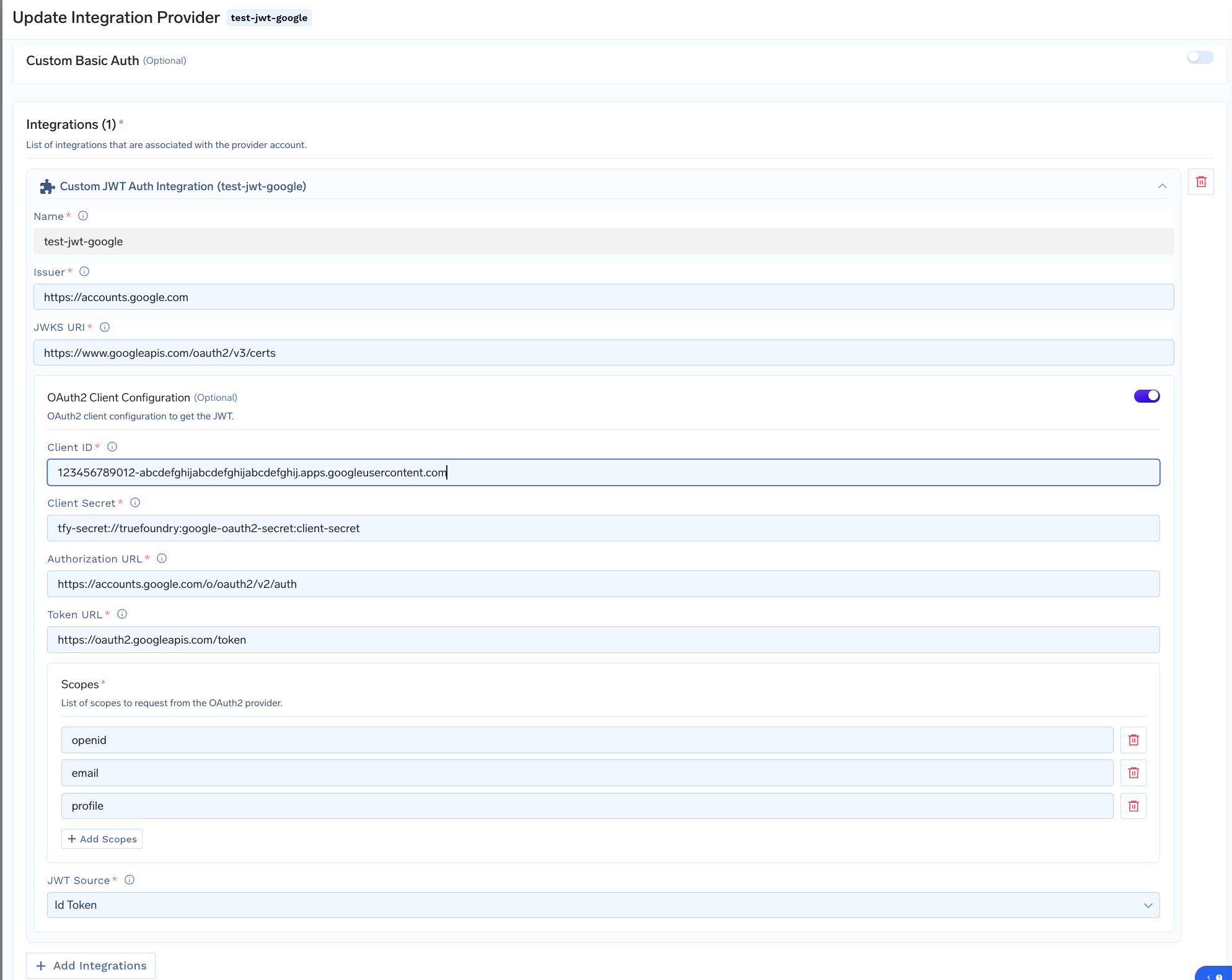Show info tooltip for Name field
The image size is (1232, 980).
coord(83,216)
